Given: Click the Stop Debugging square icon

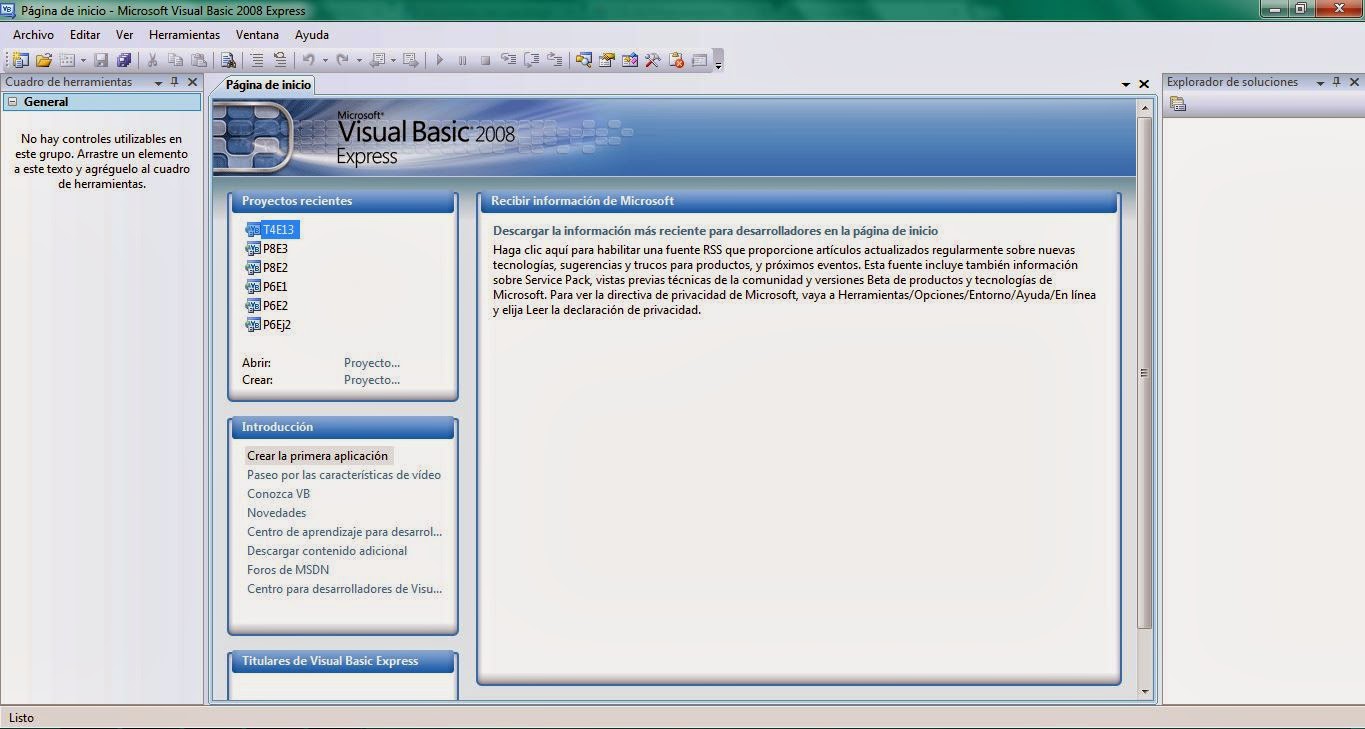Looking at the screenshot, I should (x=486, y=60).
